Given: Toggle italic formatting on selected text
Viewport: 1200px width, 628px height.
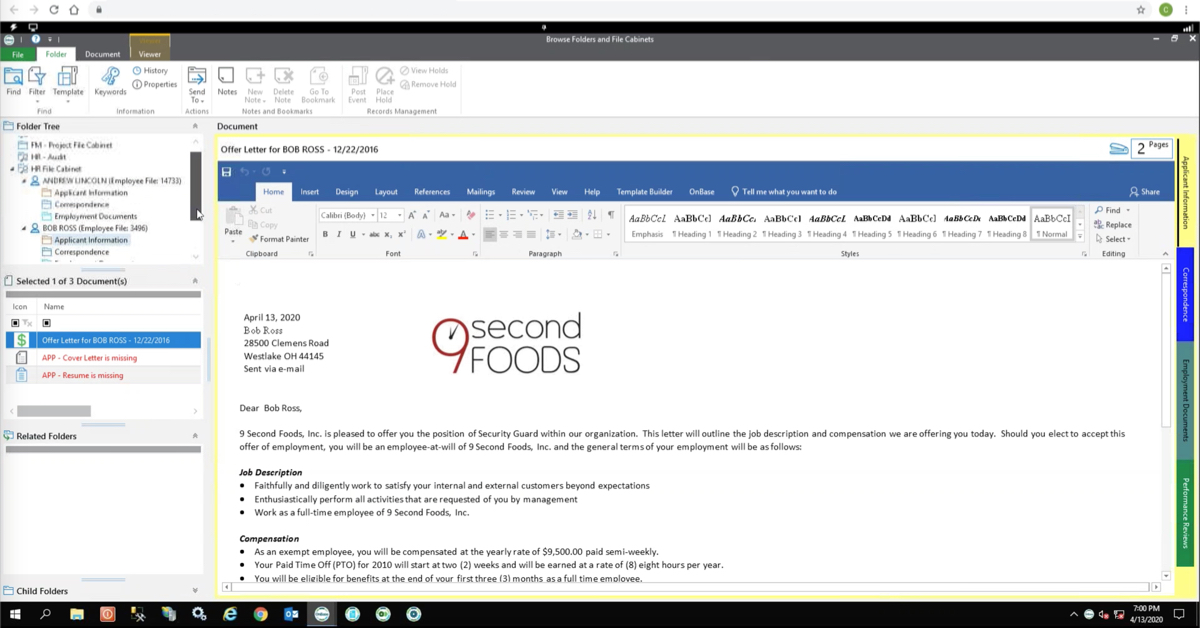Looking at the screenshot, I should pyautogui.click(x=338, y=233).
